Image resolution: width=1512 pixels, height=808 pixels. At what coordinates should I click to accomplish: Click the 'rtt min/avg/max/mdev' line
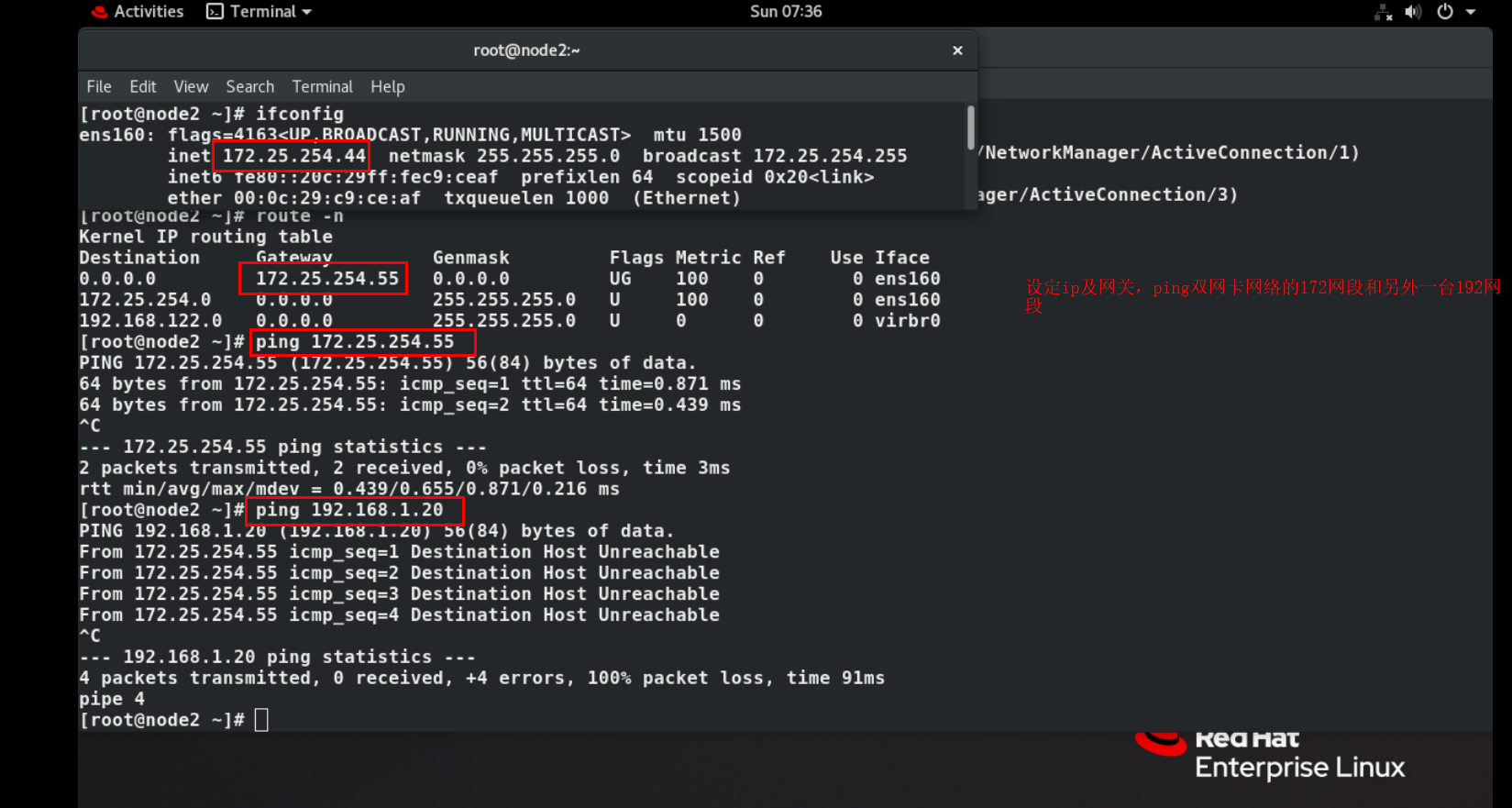(x=349, y=489)
